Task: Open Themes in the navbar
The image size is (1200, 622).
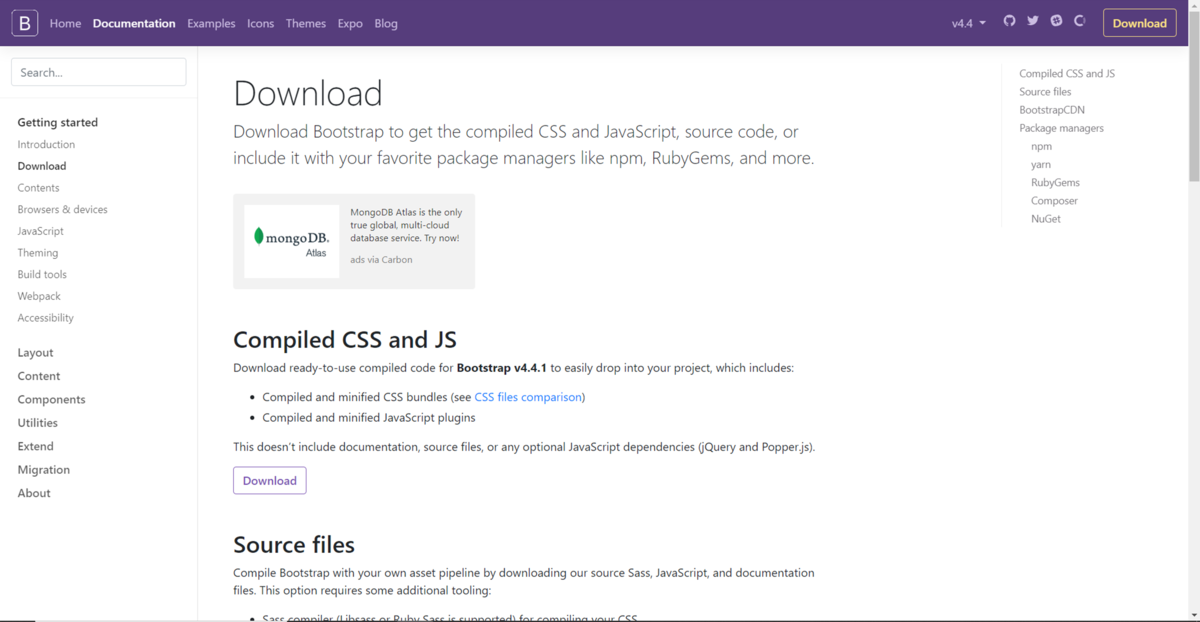Action: [305, 23]
